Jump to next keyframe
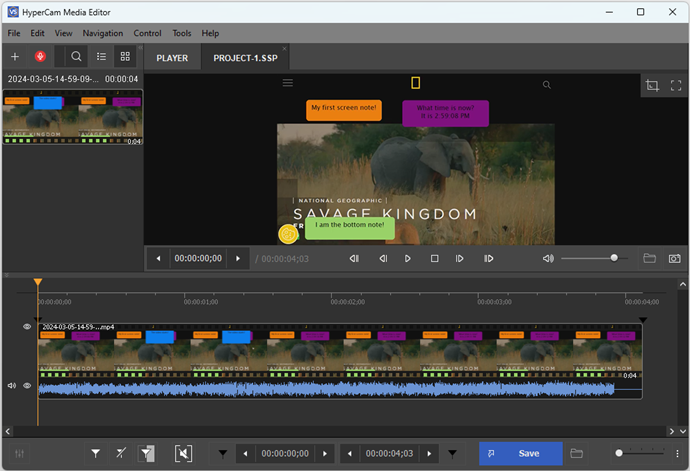690x471 pixels. pos(488,258)
